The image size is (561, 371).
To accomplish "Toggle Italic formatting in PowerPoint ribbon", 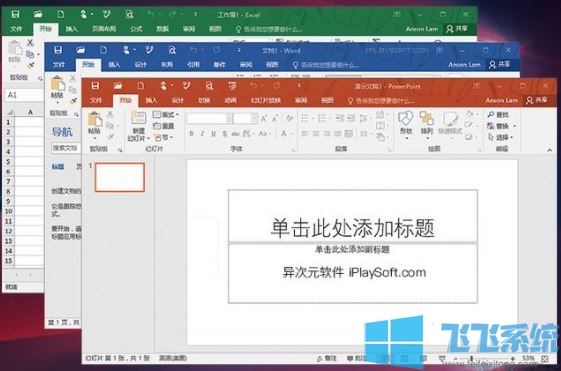I will (203, 134).
